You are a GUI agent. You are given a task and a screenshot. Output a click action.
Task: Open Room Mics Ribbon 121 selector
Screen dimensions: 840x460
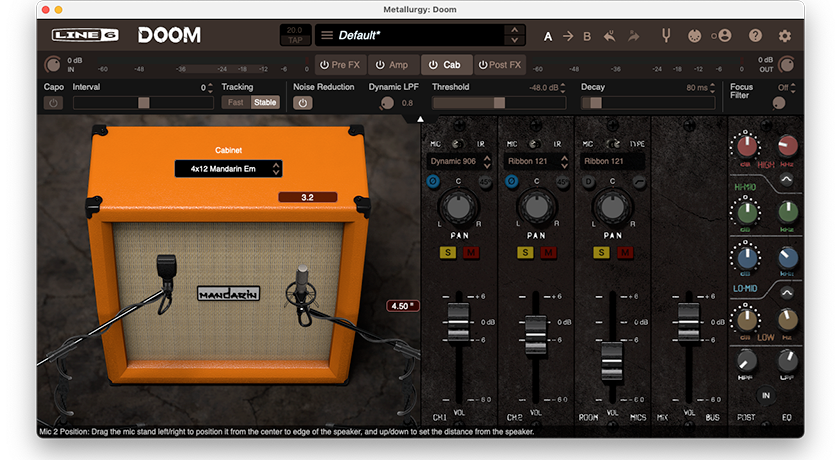click(x=612, y=161)
